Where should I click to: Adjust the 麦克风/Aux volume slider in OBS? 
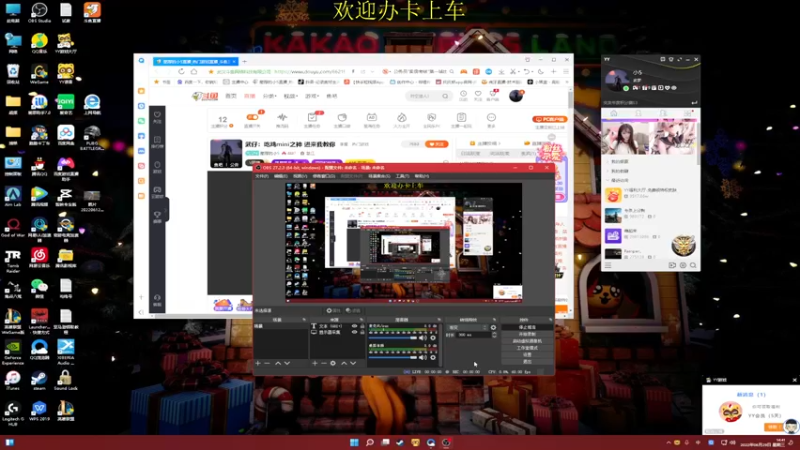click(393, 338)
